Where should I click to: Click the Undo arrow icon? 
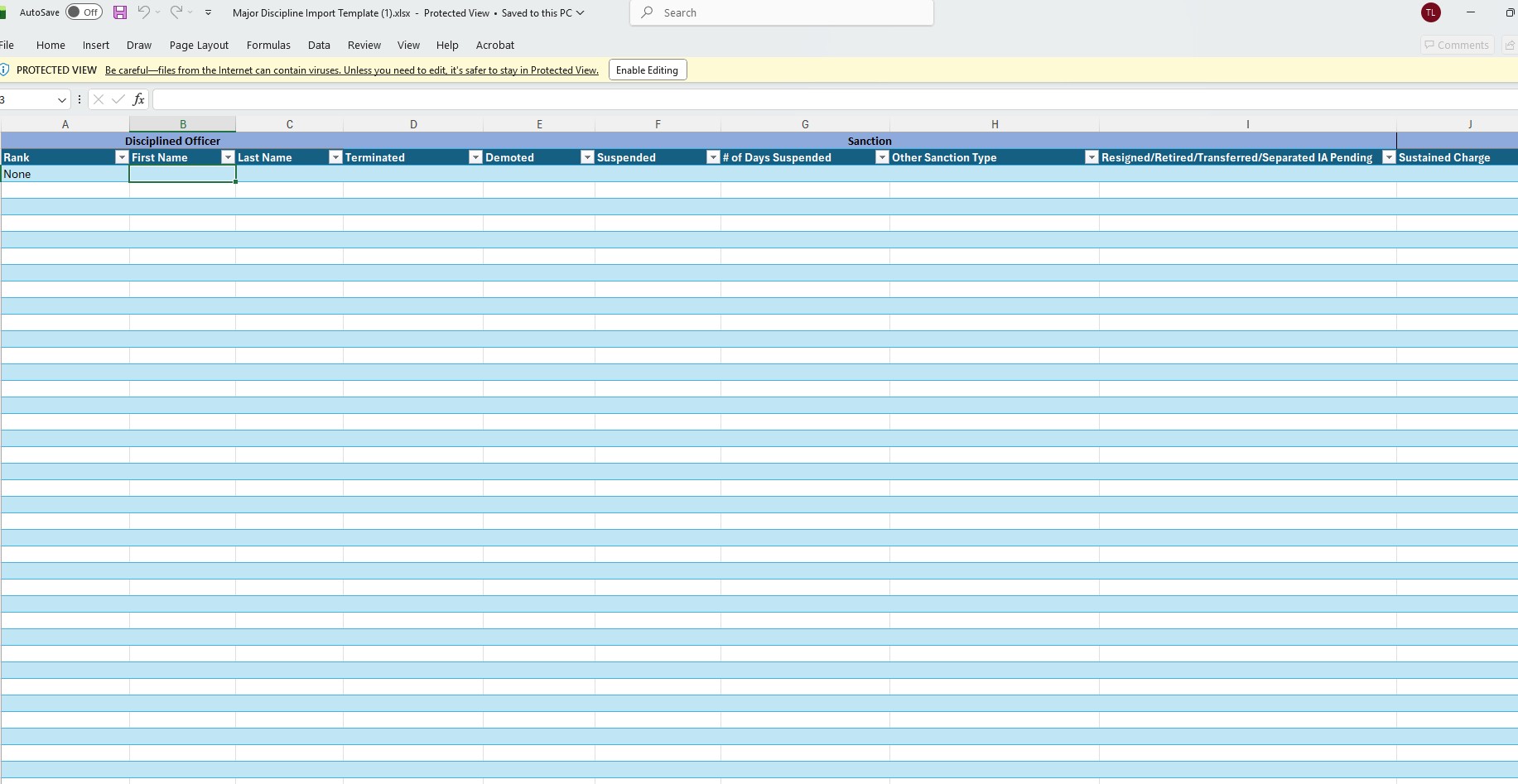[143, 12]
